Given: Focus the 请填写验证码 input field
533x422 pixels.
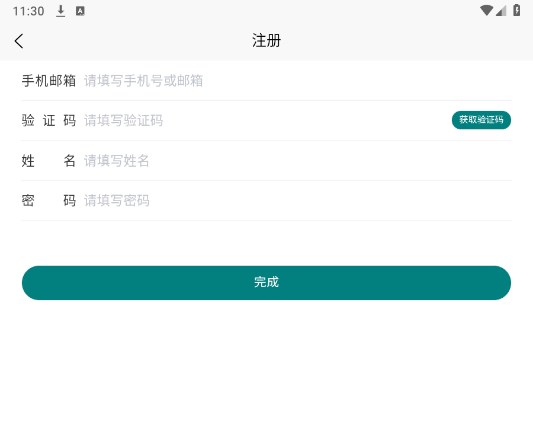Looking at the screenshot, I should (x=265, y=121).
